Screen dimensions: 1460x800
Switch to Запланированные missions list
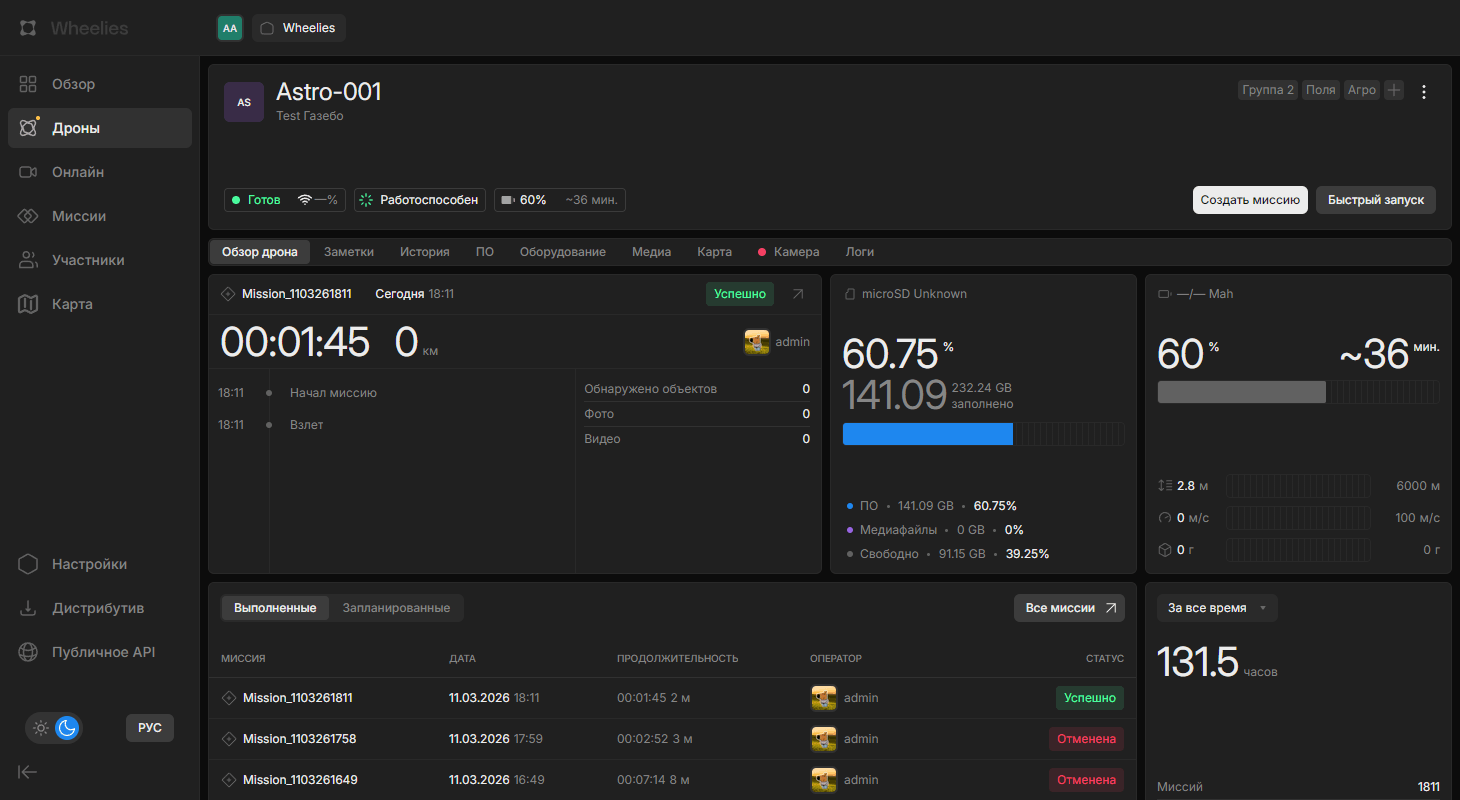tap(396, 608)
